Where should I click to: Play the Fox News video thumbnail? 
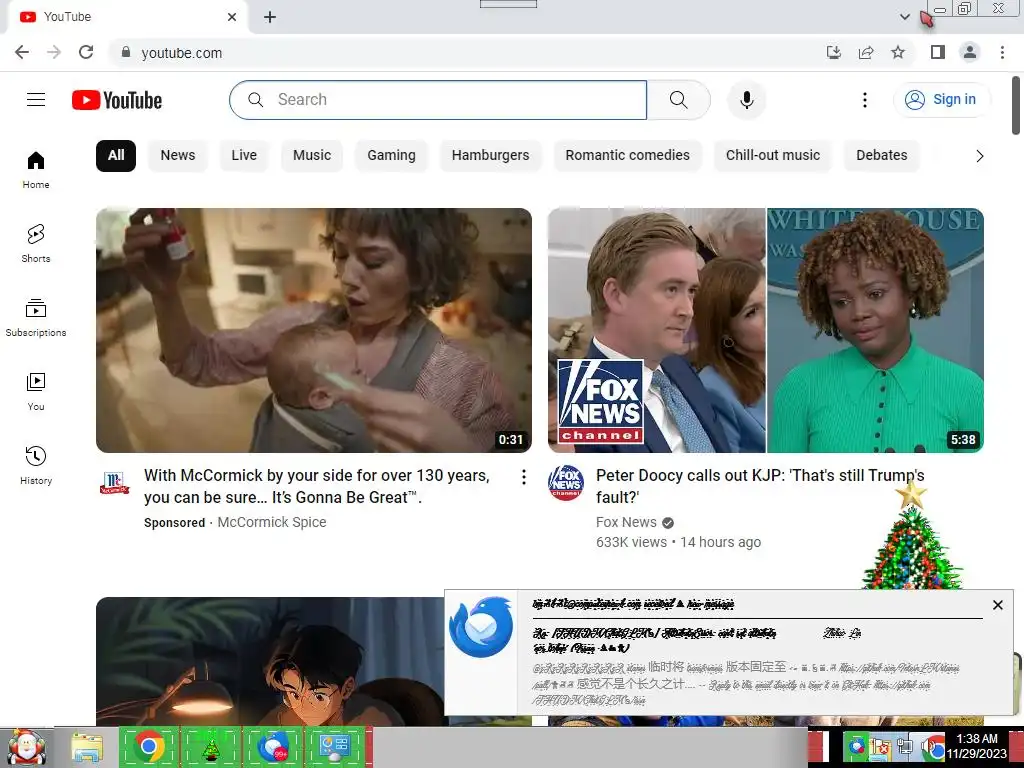coord(766,330)
